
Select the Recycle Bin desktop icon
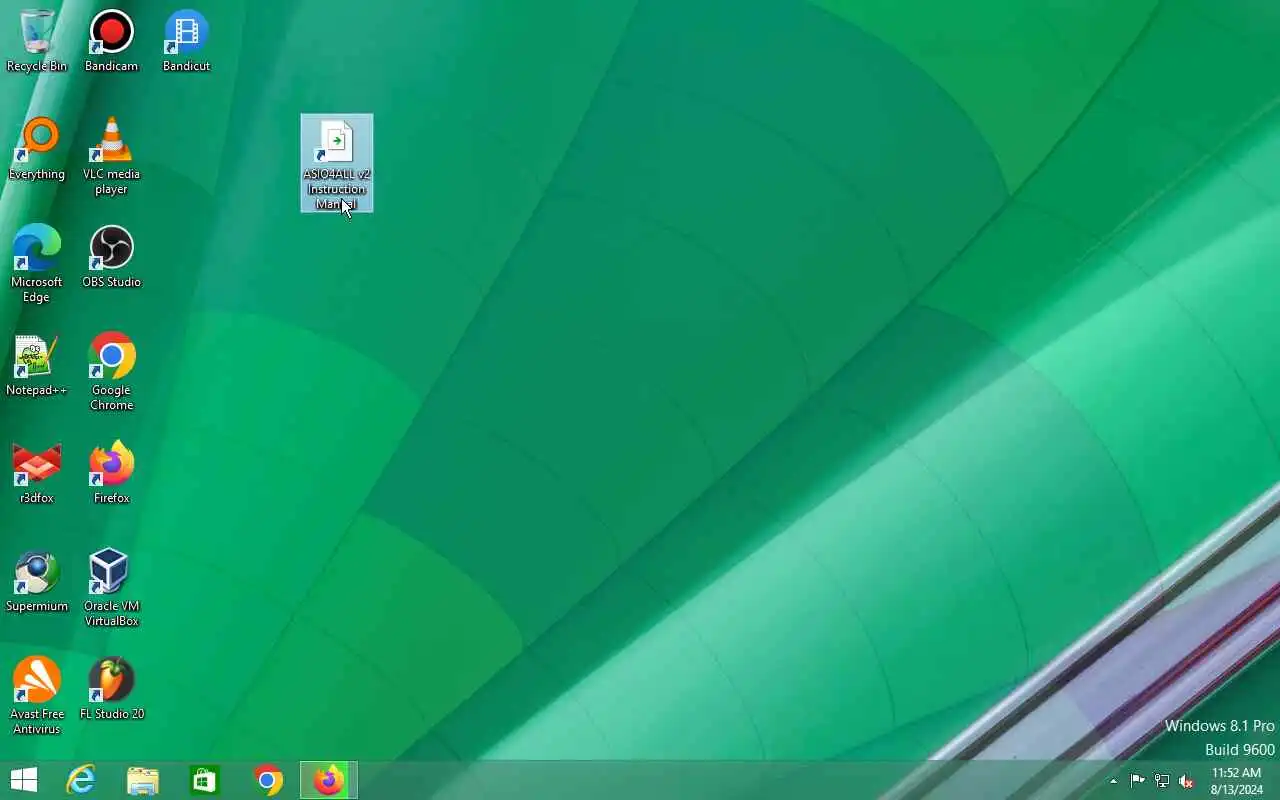(37, 40)
